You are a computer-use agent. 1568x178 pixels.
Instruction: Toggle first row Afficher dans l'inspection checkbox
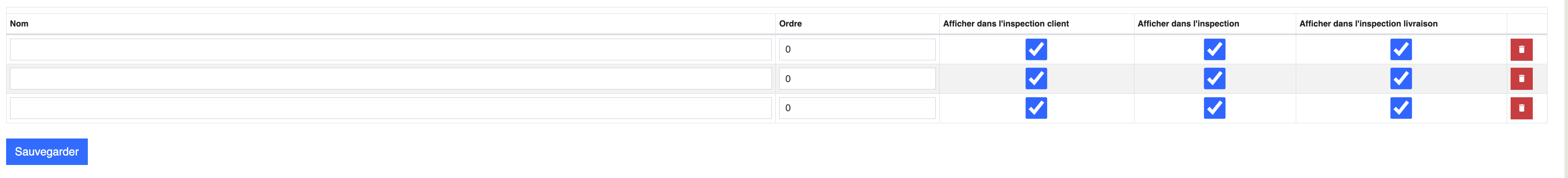coord(1214,49)
